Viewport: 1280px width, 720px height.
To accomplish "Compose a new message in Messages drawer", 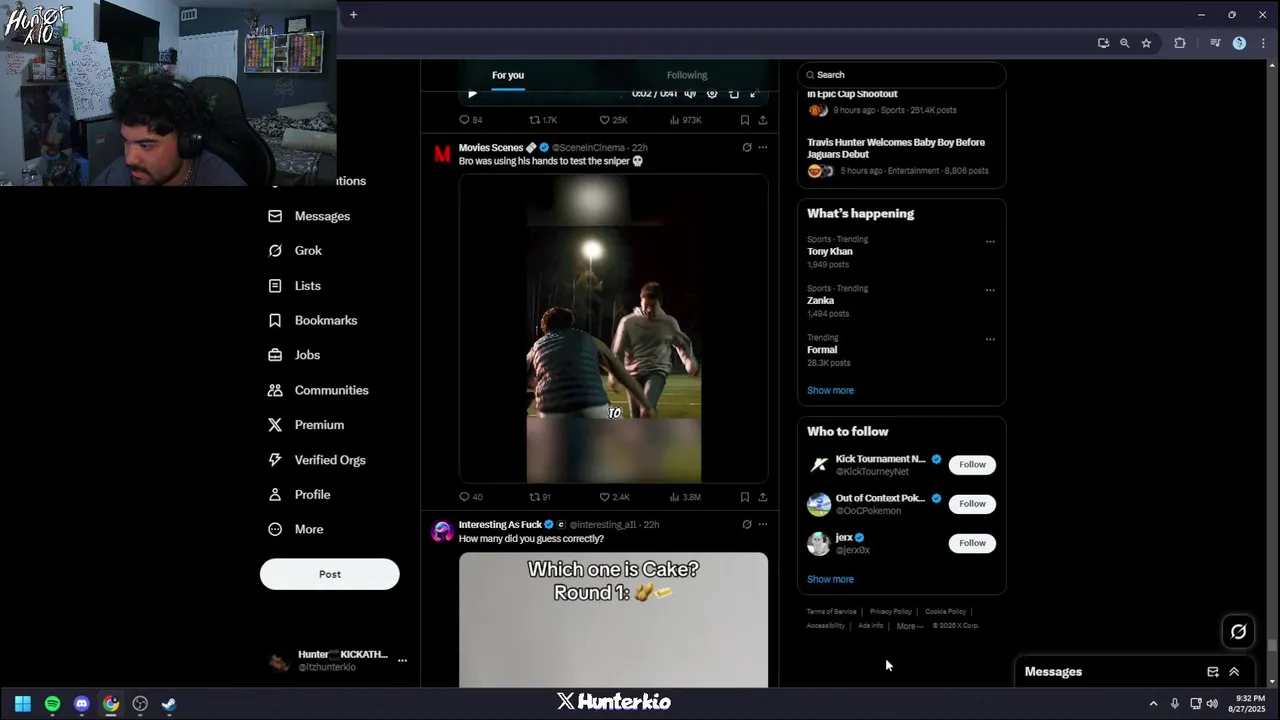I will (1213, 672).
